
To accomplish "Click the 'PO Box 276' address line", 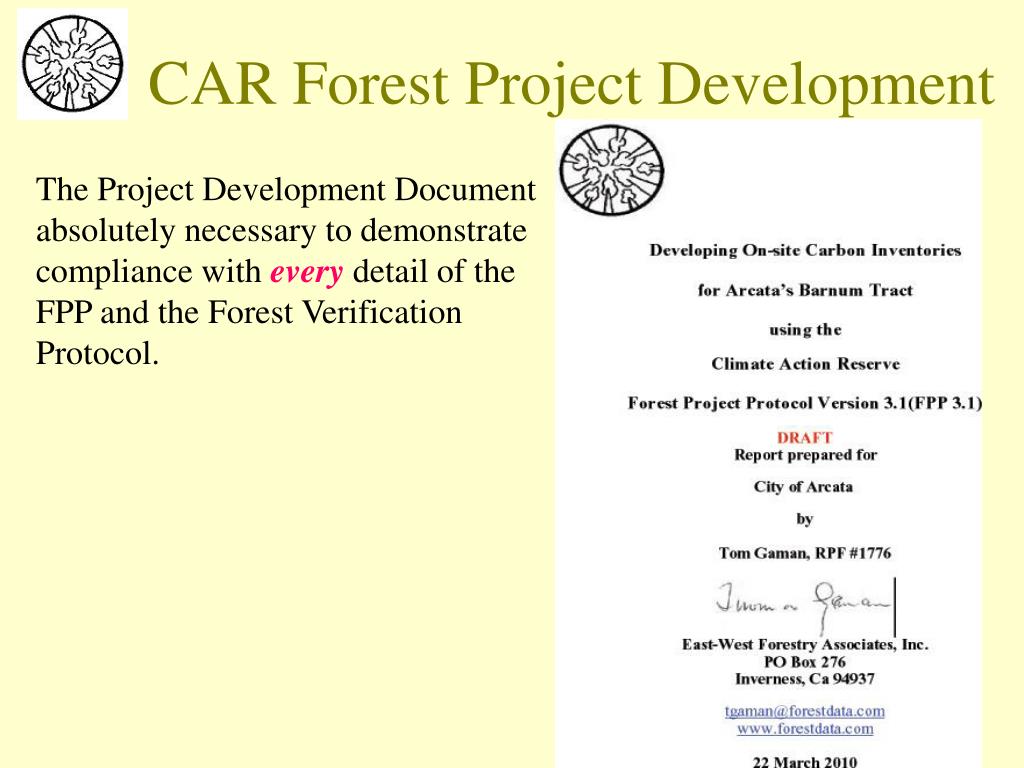I will pyautogui.click(x=805, y=662).
